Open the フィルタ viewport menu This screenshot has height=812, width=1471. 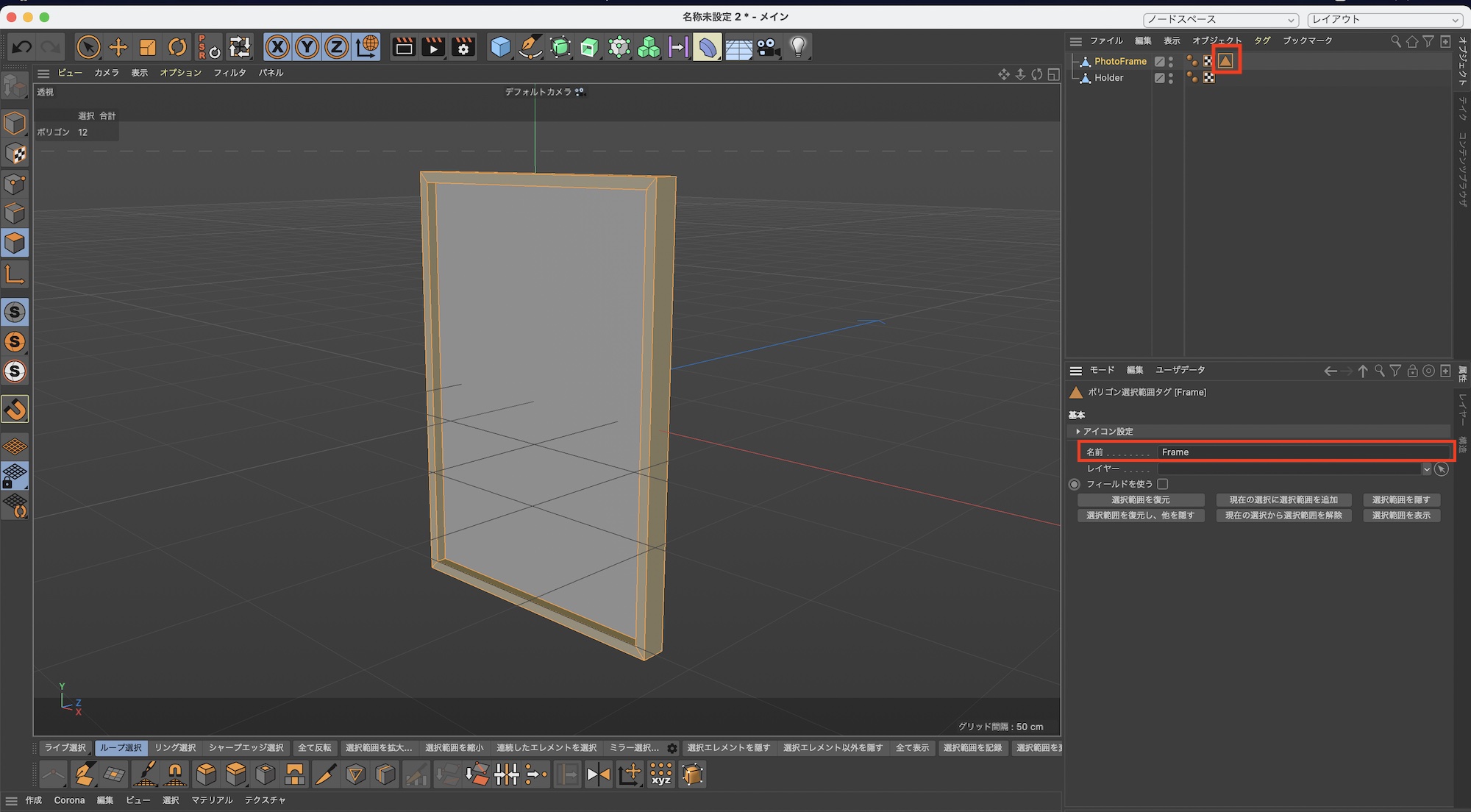(x=229, y=73)
